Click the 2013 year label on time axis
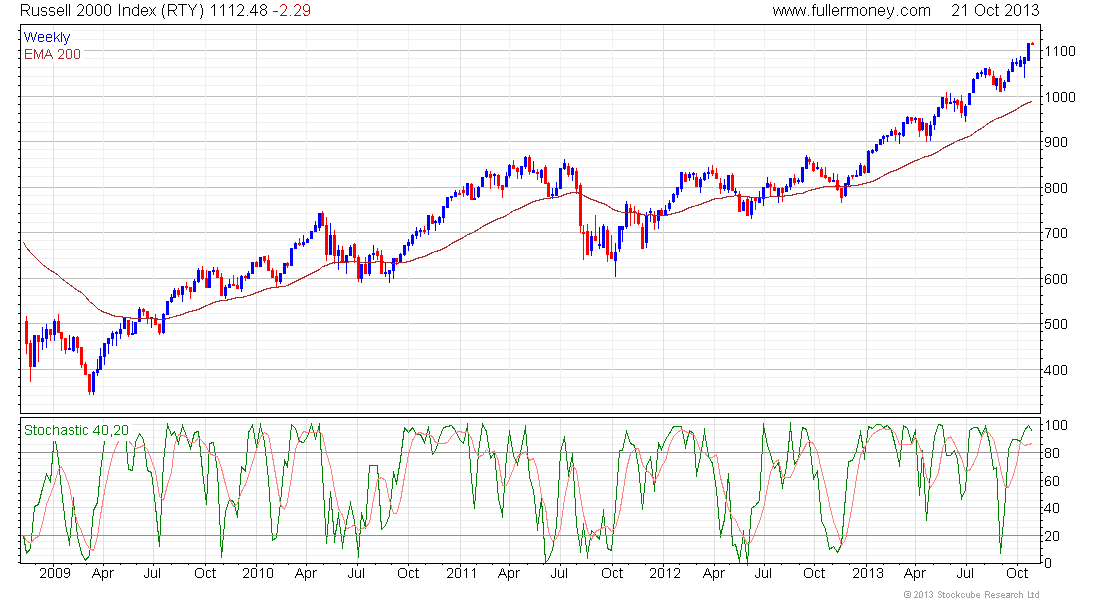This screenshot has width=1100, height=600. (868, 573)
